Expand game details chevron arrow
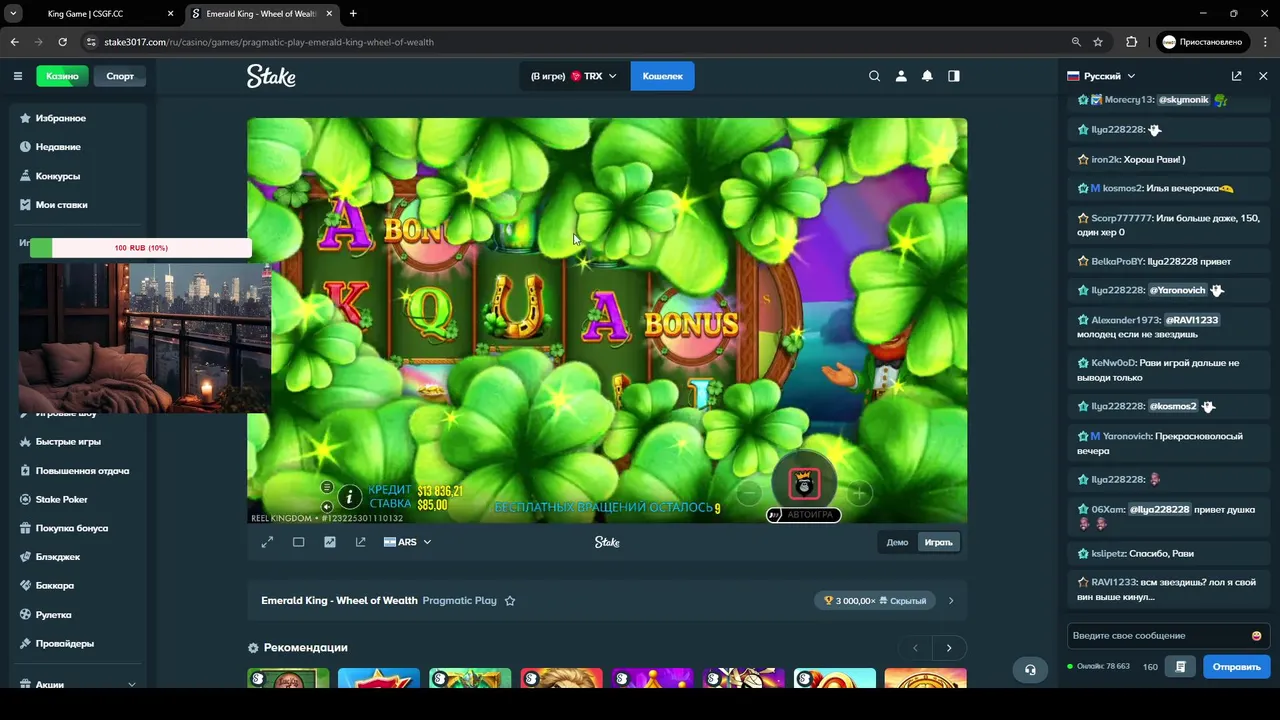The width and height of the screenshot is (1280, 720). [951, 601]
